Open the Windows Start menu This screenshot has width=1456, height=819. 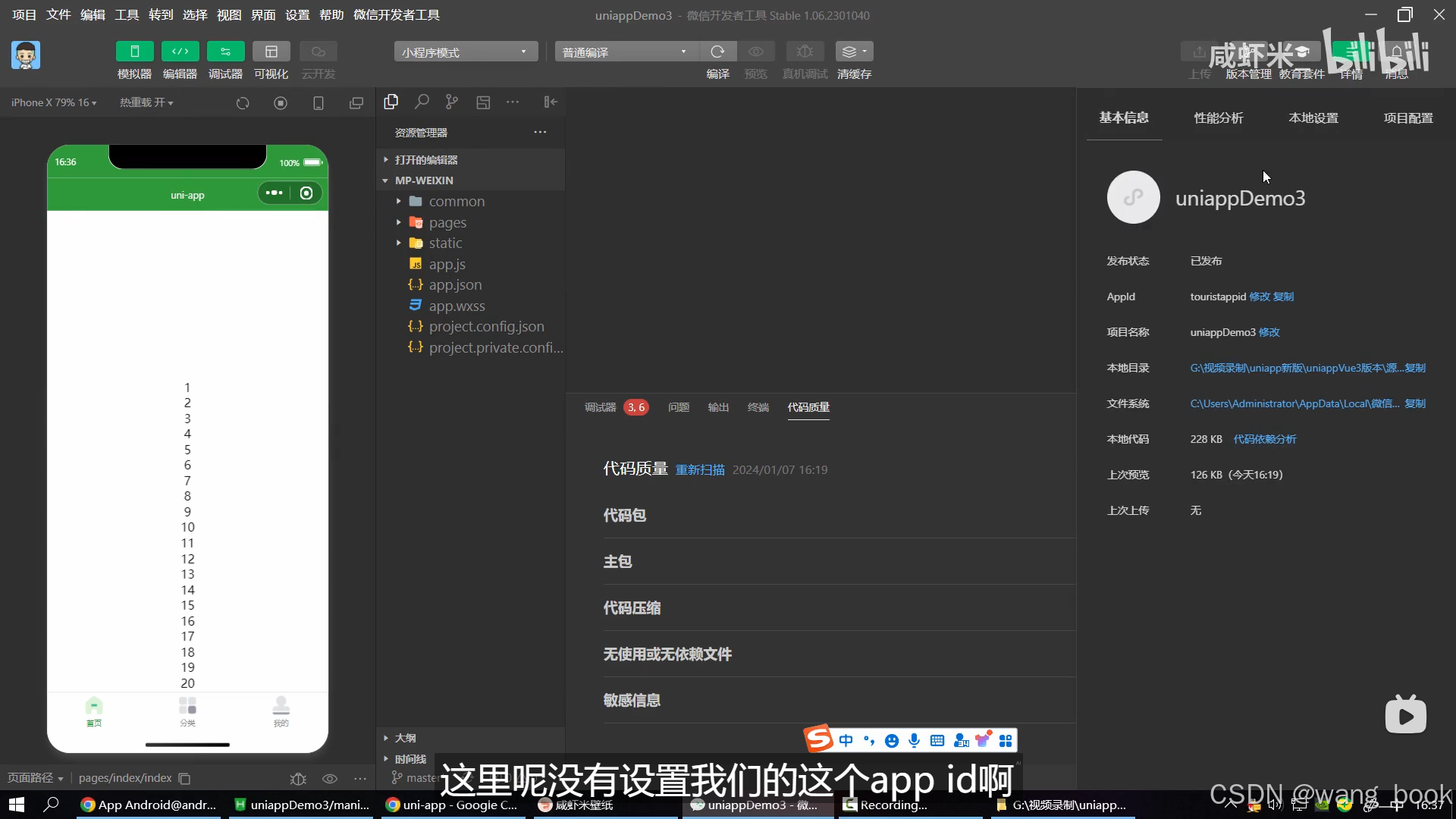pyautogui.click(x=17, y=805)
